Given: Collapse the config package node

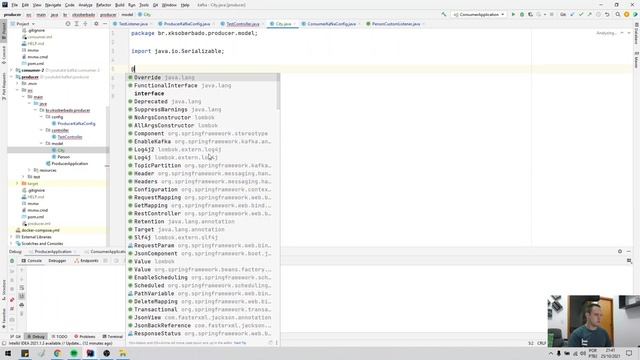Looking at the screenshot, I should 41,117.
